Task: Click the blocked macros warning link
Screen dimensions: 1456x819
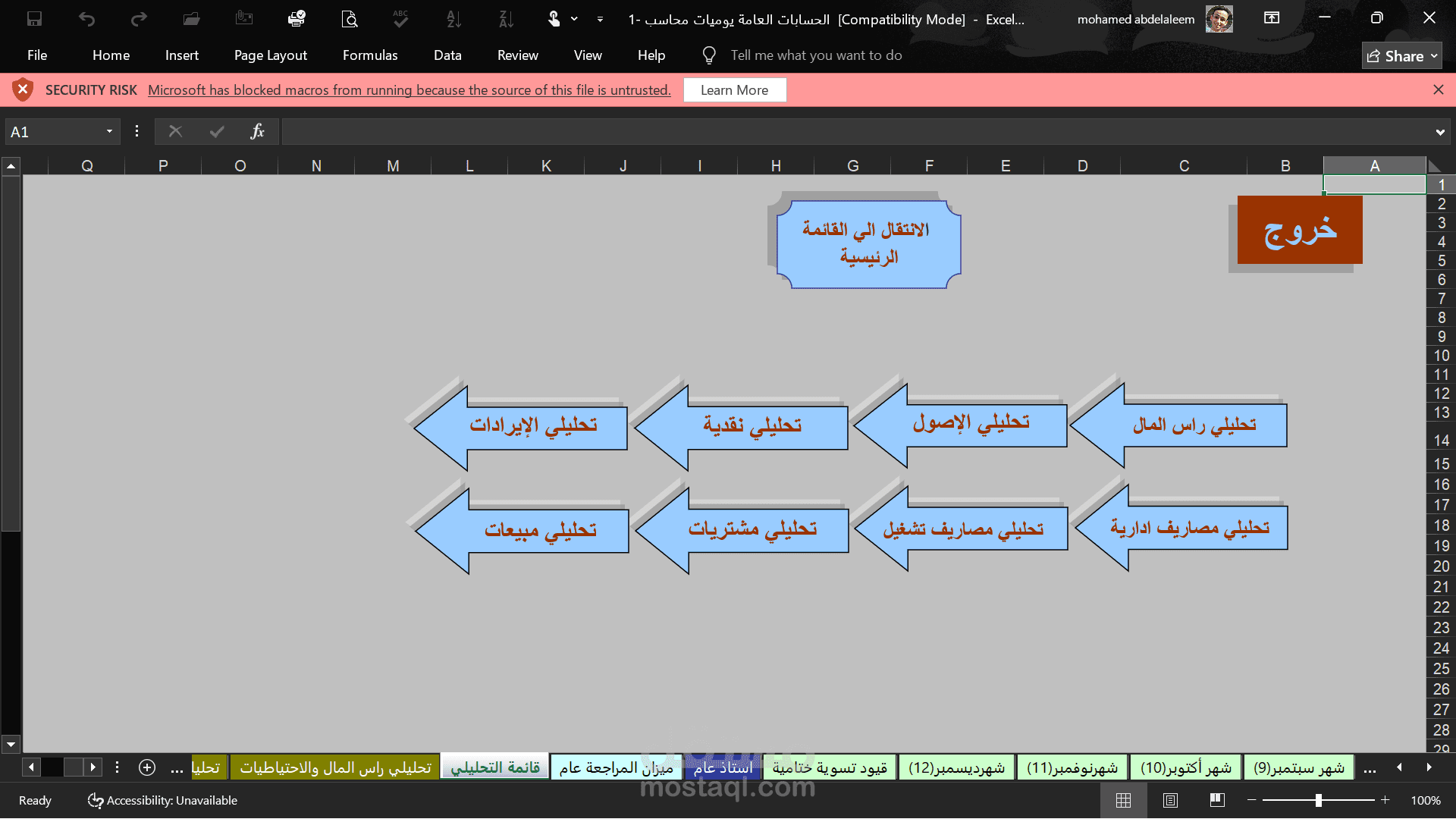Action: (x=409, y=90)
